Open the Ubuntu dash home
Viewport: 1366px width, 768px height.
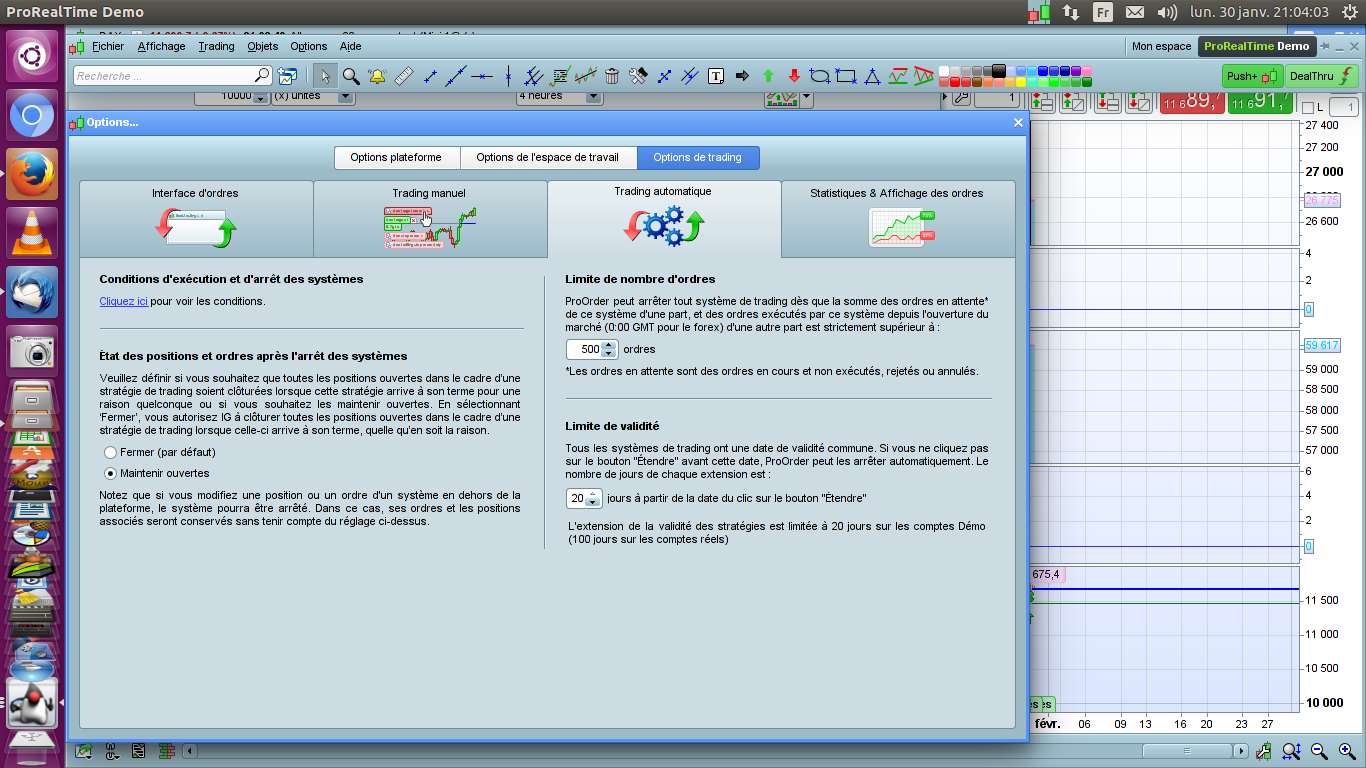(32, 57)
